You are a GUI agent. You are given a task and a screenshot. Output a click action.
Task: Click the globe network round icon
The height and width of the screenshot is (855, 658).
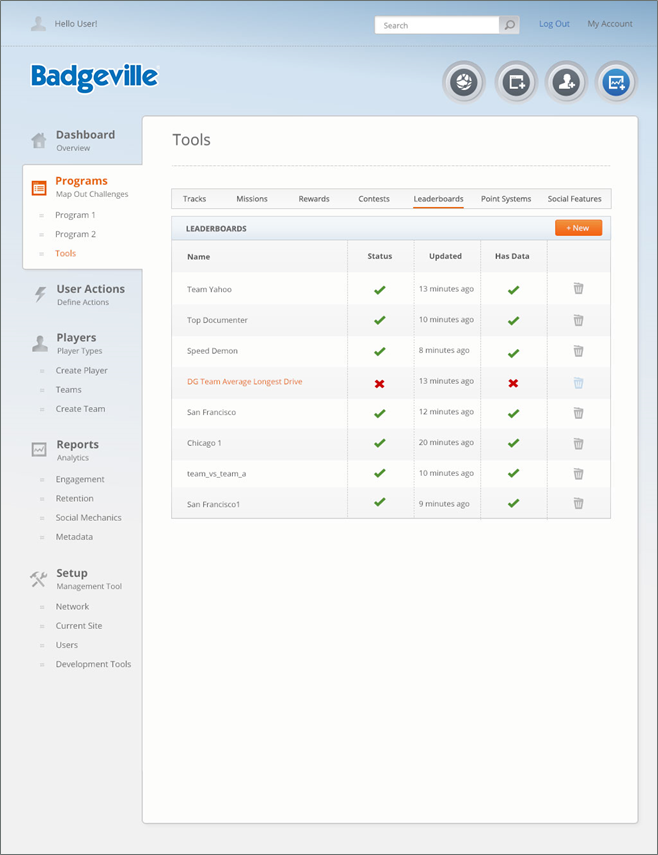[464, 83]
